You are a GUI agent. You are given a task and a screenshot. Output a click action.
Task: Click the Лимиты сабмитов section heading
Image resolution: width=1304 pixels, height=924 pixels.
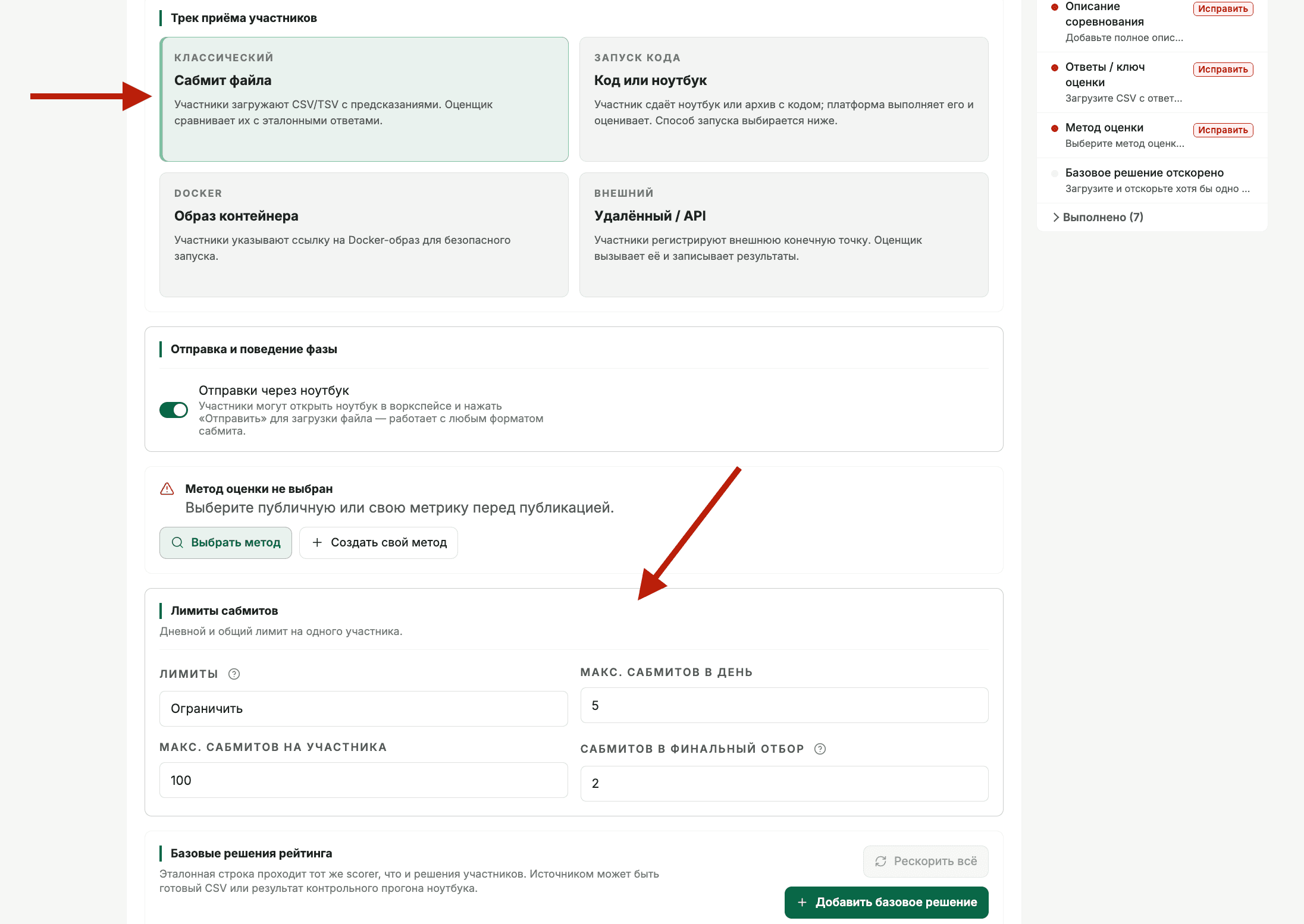click(224, 611)
